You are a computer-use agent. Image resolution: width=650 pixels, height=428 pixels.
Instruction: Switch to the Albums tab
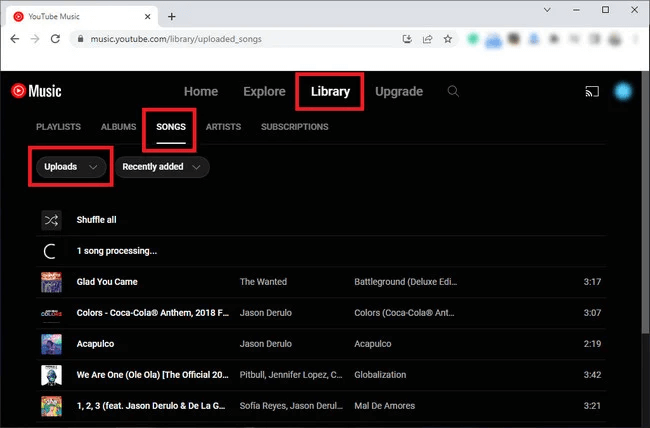(x=118, y=127)
